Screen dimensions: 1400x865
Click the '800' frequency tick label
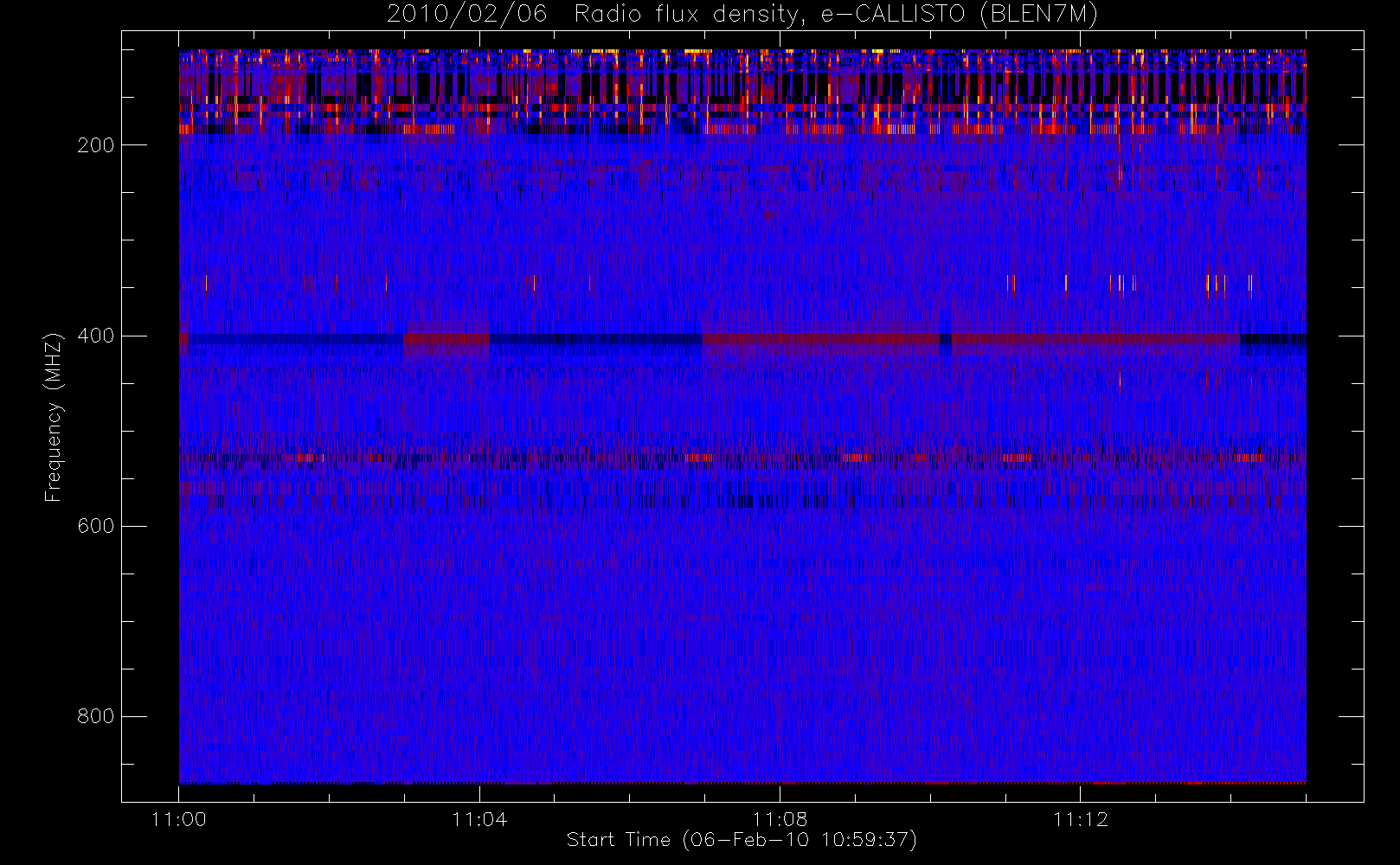(x=96, y=716)
